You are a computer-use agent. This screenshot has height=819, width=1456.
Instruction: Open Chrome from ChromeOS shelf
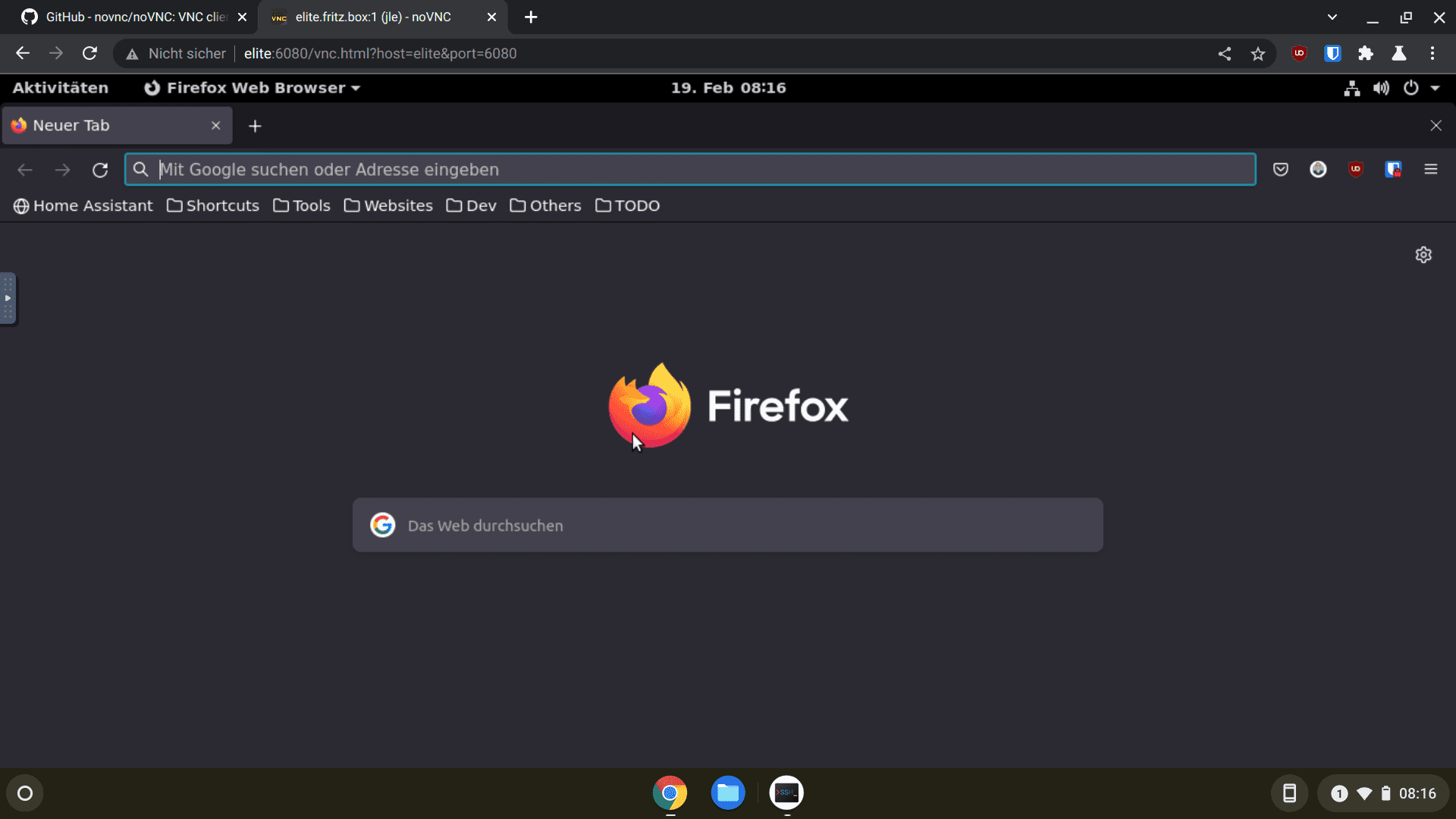coord(670,793)
